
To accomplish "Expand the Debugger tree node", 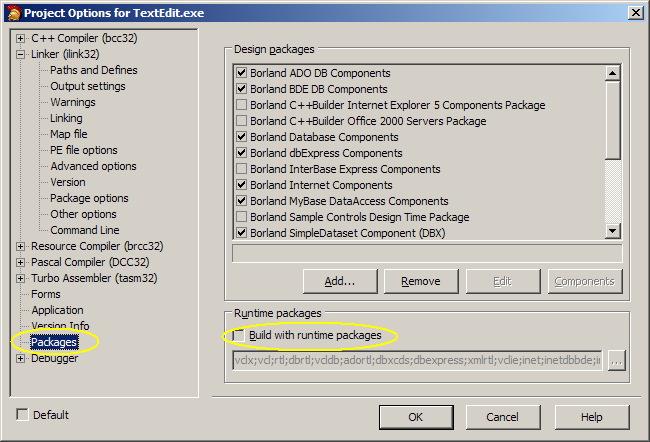I will point(20,359).
